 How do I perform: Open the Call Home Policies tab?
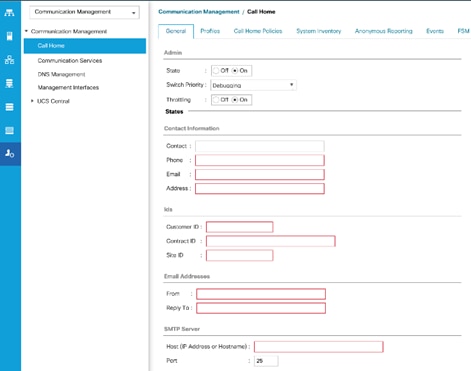point(258,31)
